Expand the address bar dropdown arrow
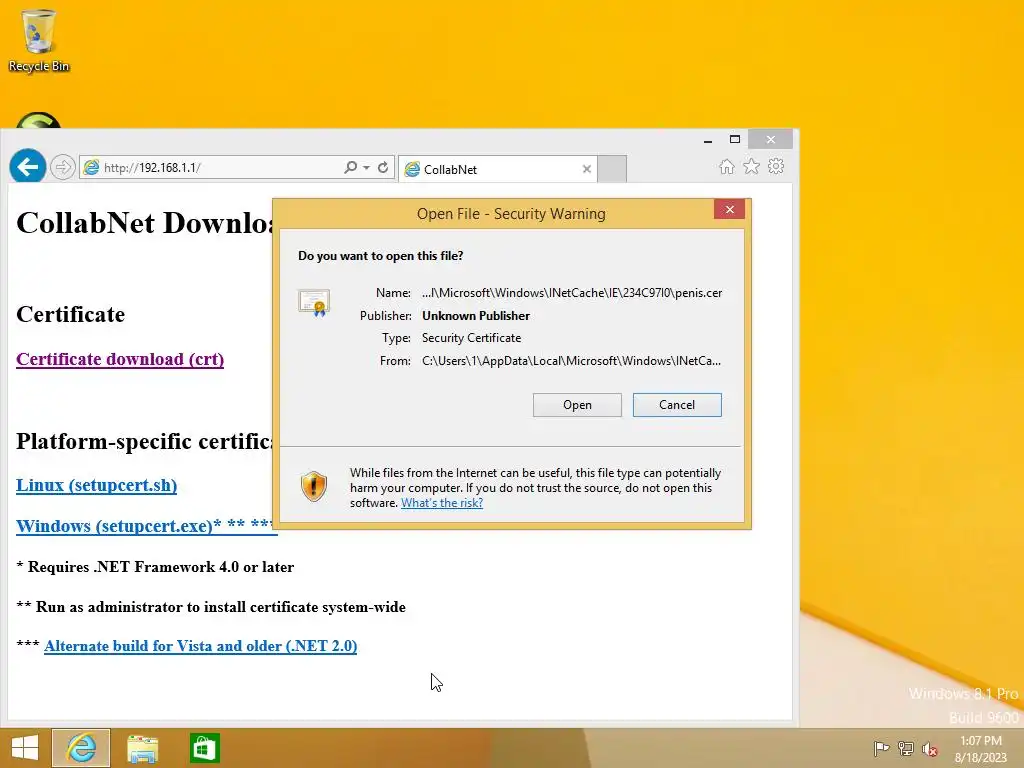 tap(366, 168)
